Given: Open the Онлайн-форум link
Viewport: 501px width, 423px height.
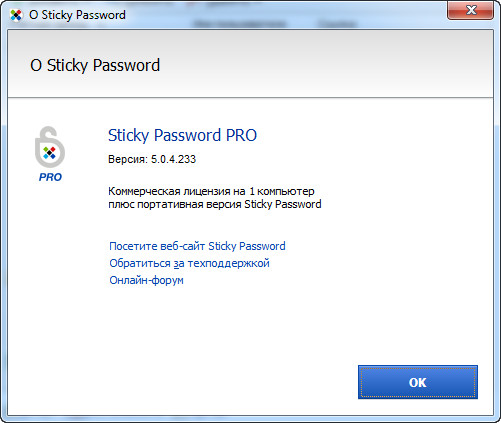Looking at the screenshot, I should [x=146, y=280].
